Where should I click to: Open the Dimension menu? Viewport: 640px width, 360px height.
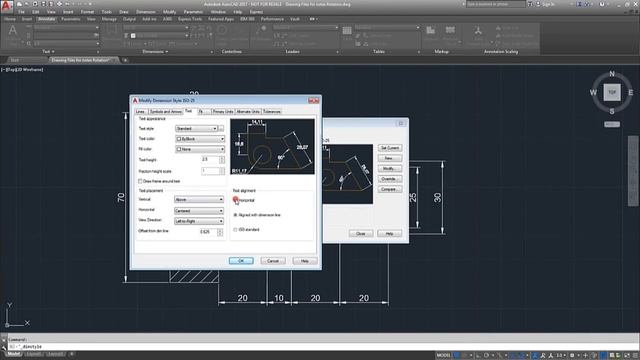[146, 12]
